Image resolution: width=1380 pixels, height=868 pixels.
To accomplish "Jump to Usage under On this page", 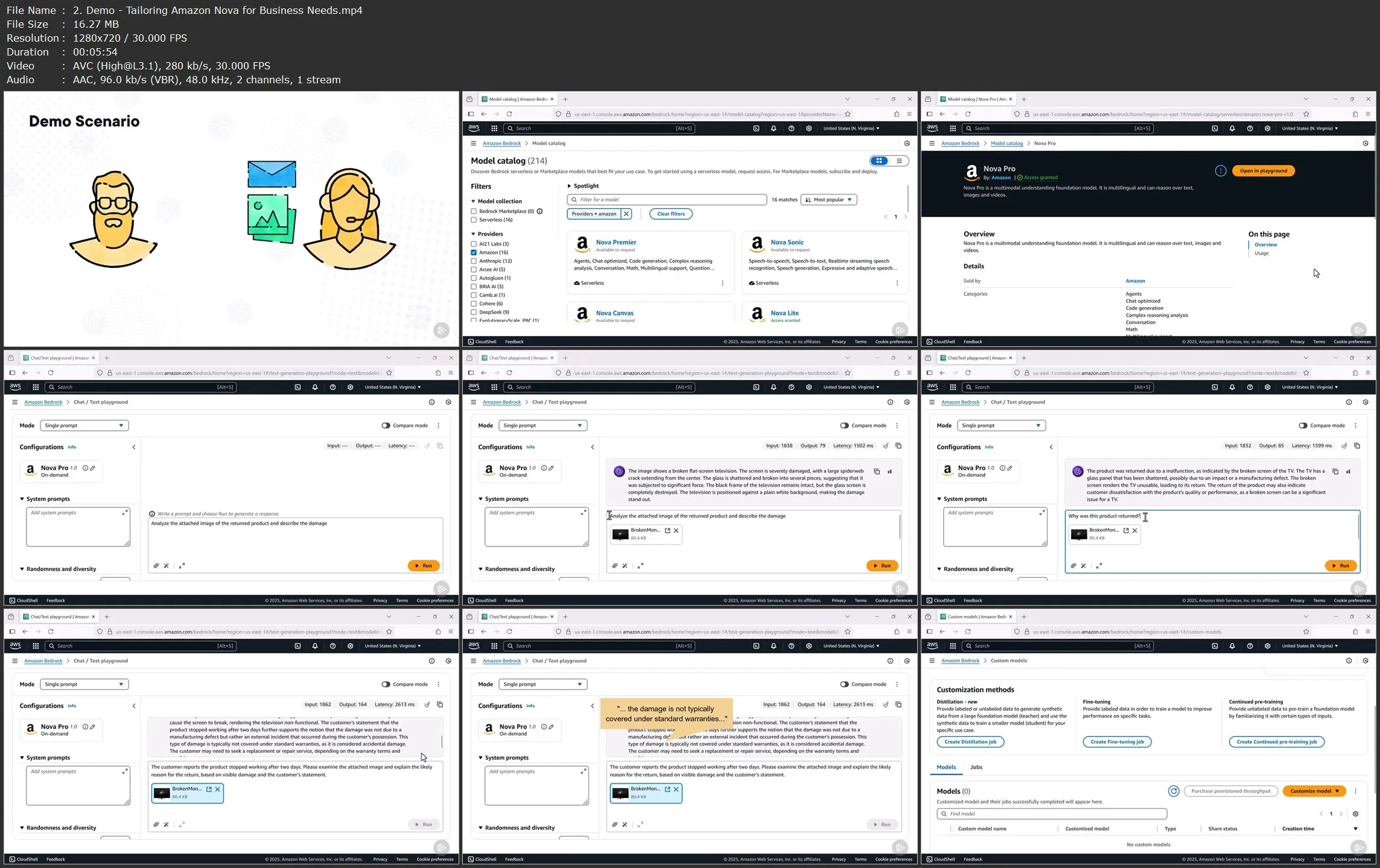I will (1262, 253).
